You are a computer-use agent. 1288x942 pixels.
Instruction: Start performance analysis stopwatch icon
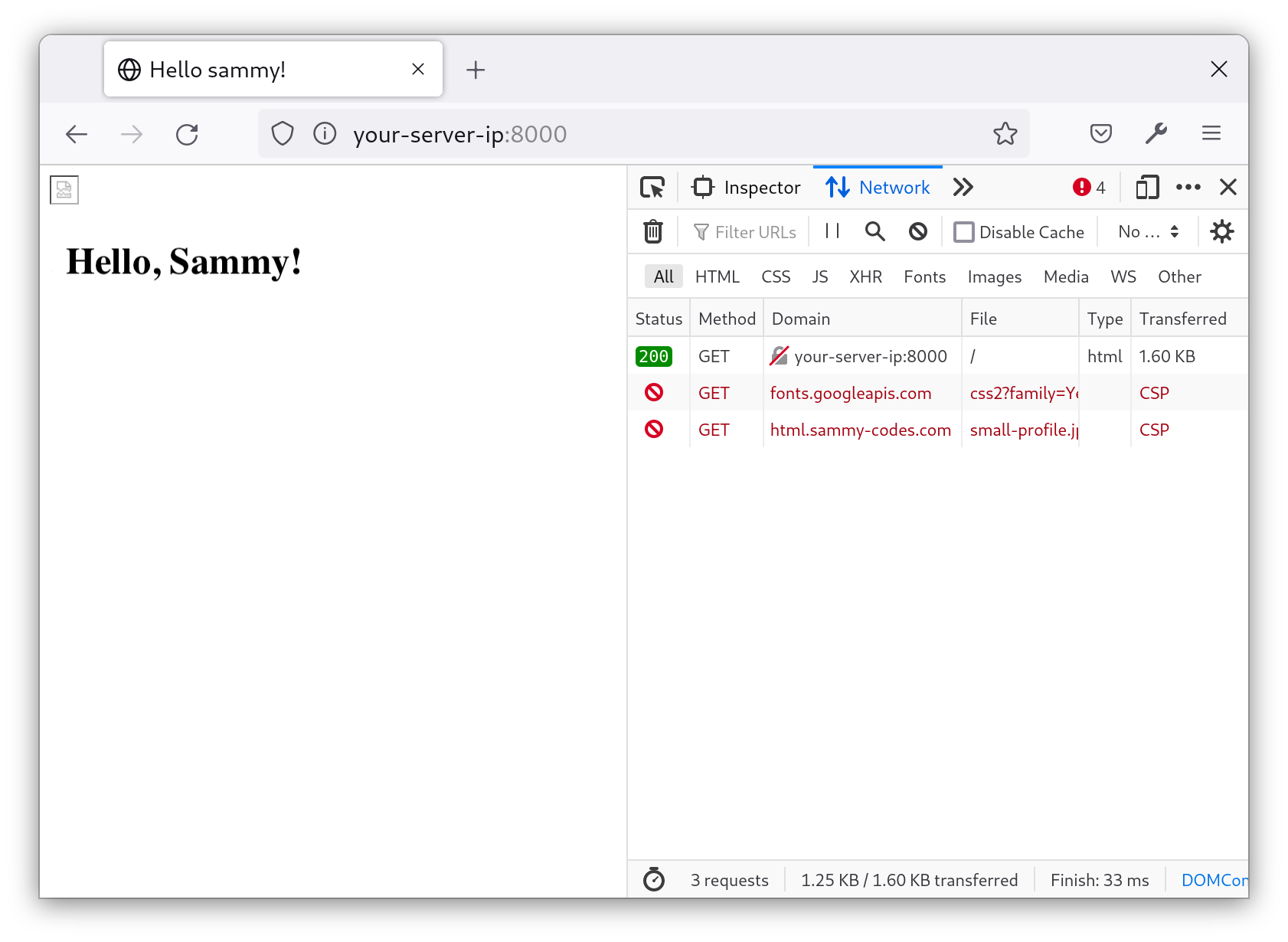pyautogui.click(x=654, y=879)
